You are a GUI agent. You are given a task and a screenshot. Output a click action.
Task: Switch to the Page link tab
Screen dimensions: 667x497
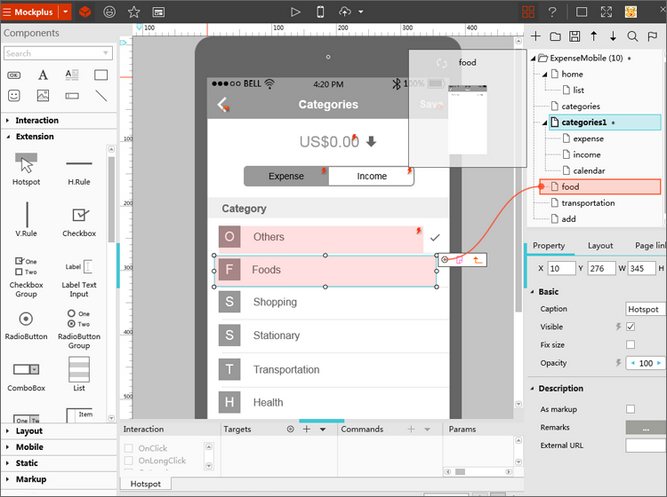[650, 246]
